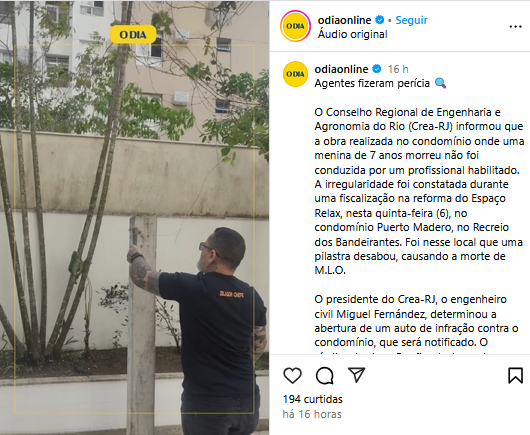Open the odiaonline username in header
530x435 pixels.
[x=344, y=20]
